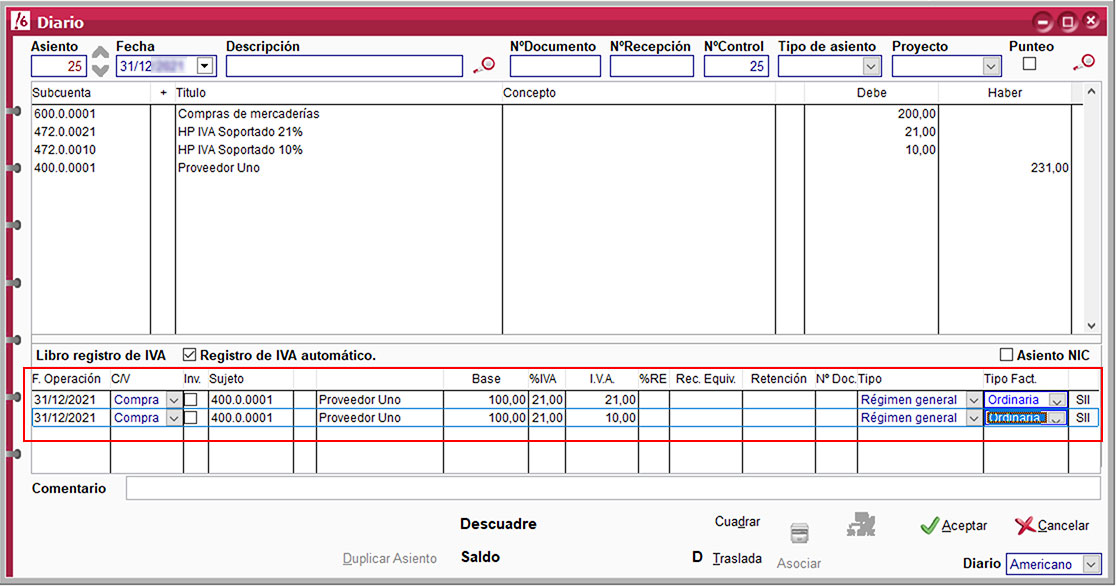Image resolution: width=1117 pixels, height=586 pixels.
Task: Click the magnifier icon below Punteo
Action: [1084, 63]
